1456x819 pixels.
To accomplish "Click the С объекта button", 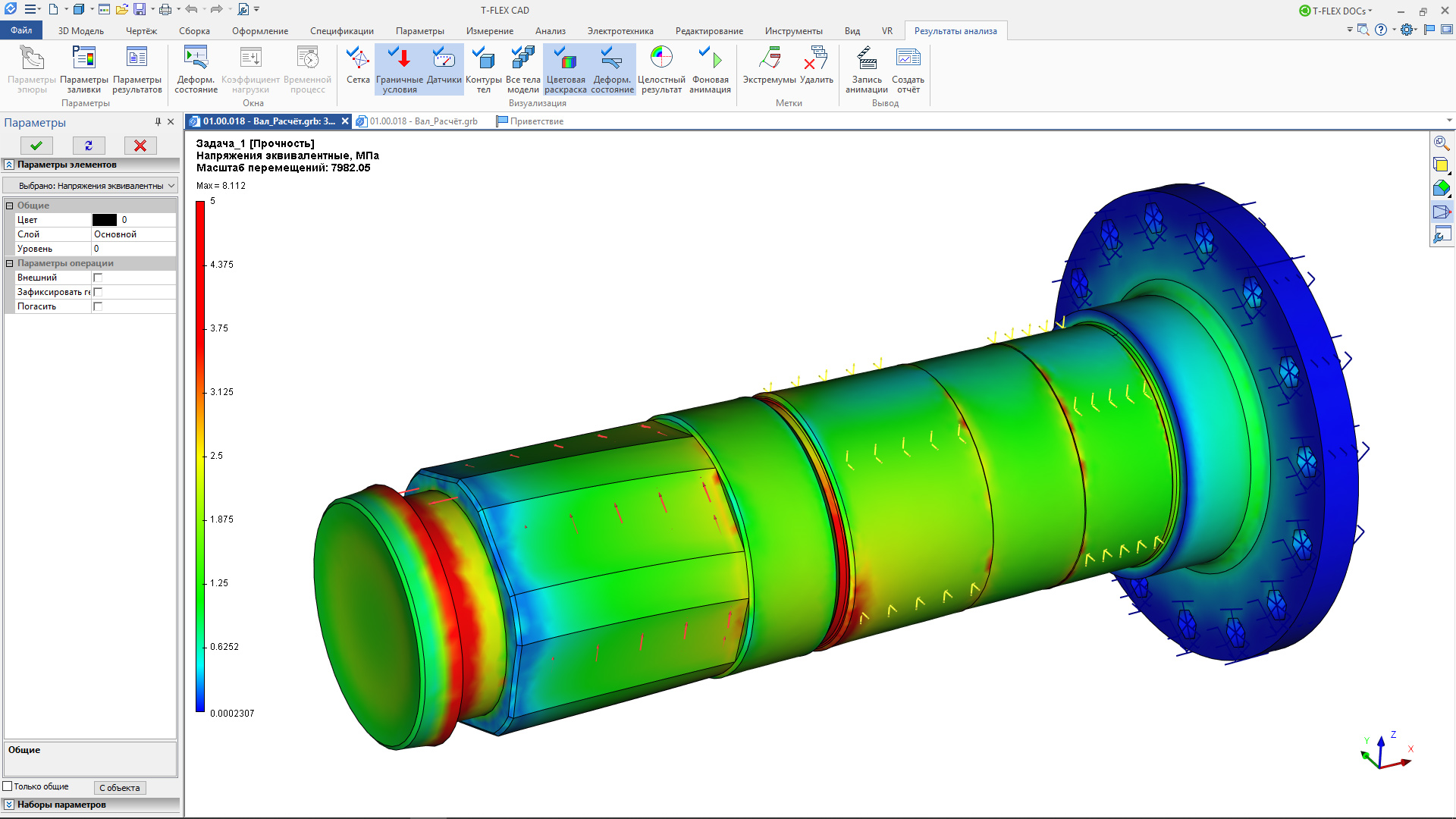I will [120, 788].
